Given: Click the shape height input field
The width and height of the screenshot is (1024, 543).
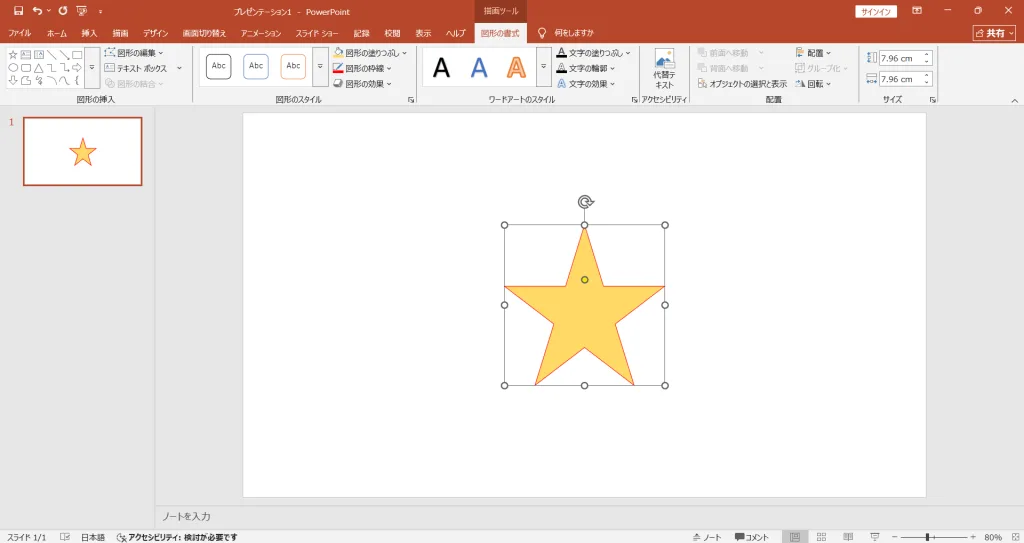Looking at the screenshot, I should click(x=904, y=58).
